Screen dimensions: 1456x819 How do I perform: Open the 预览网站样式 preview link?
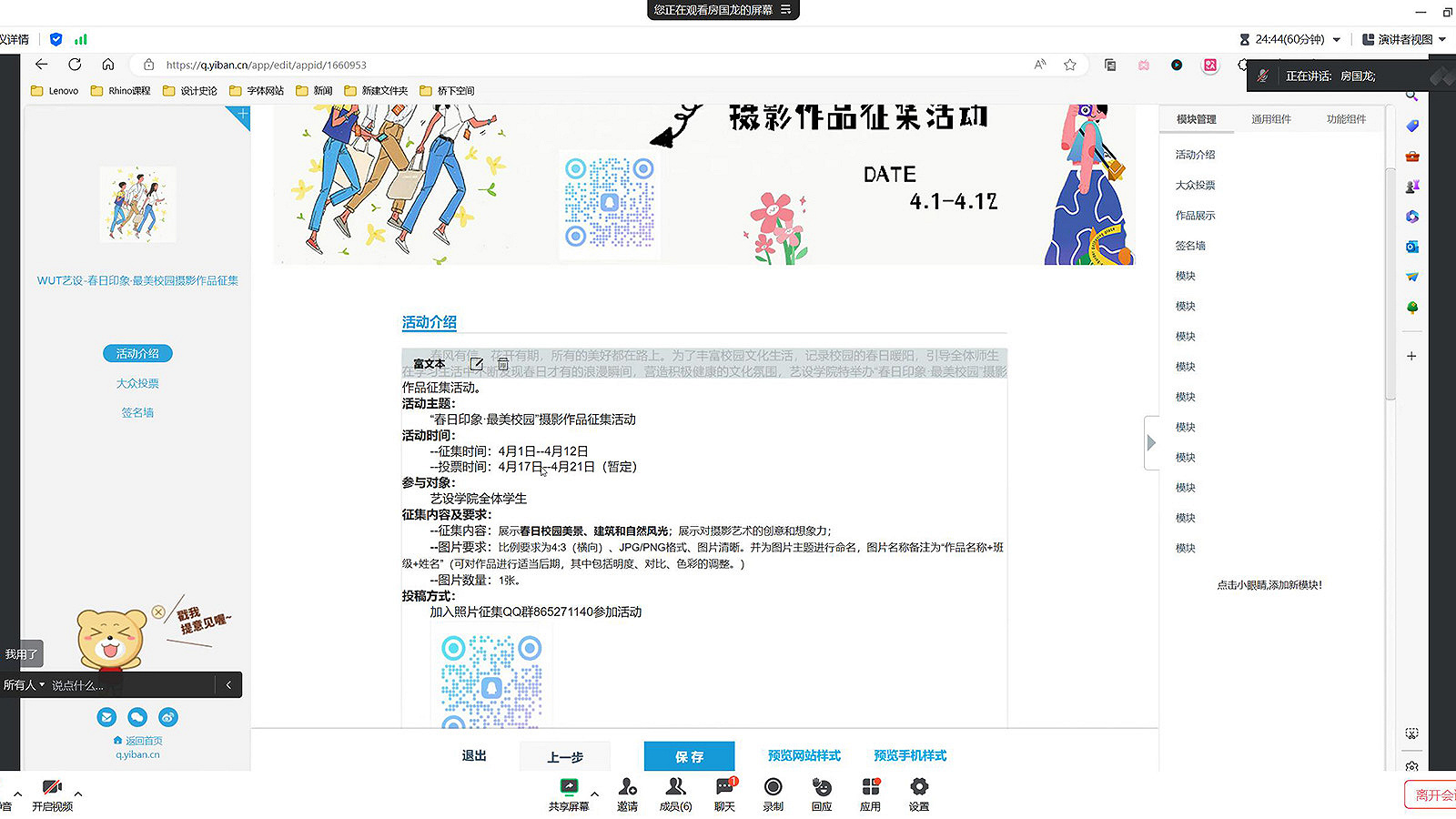tap(804, 755)
